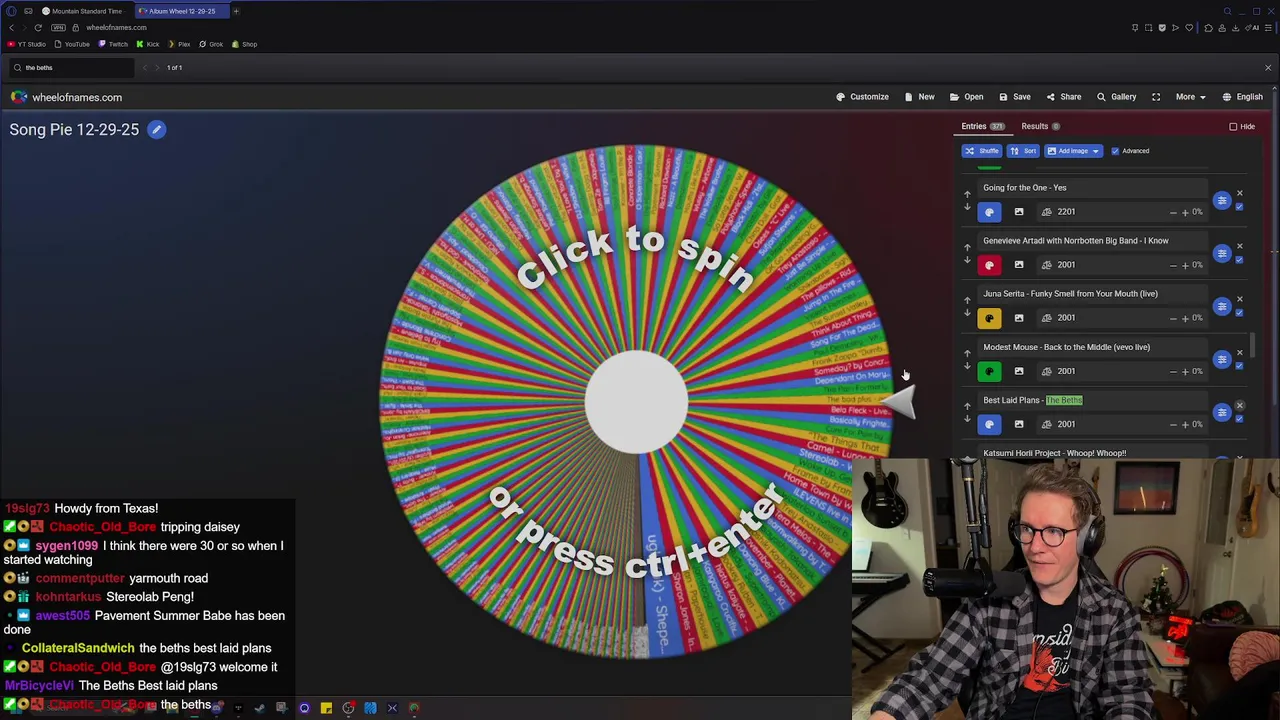The image size is (1280, 720).
Task: Open the Kick bookmark
Action: coord(148,44)
